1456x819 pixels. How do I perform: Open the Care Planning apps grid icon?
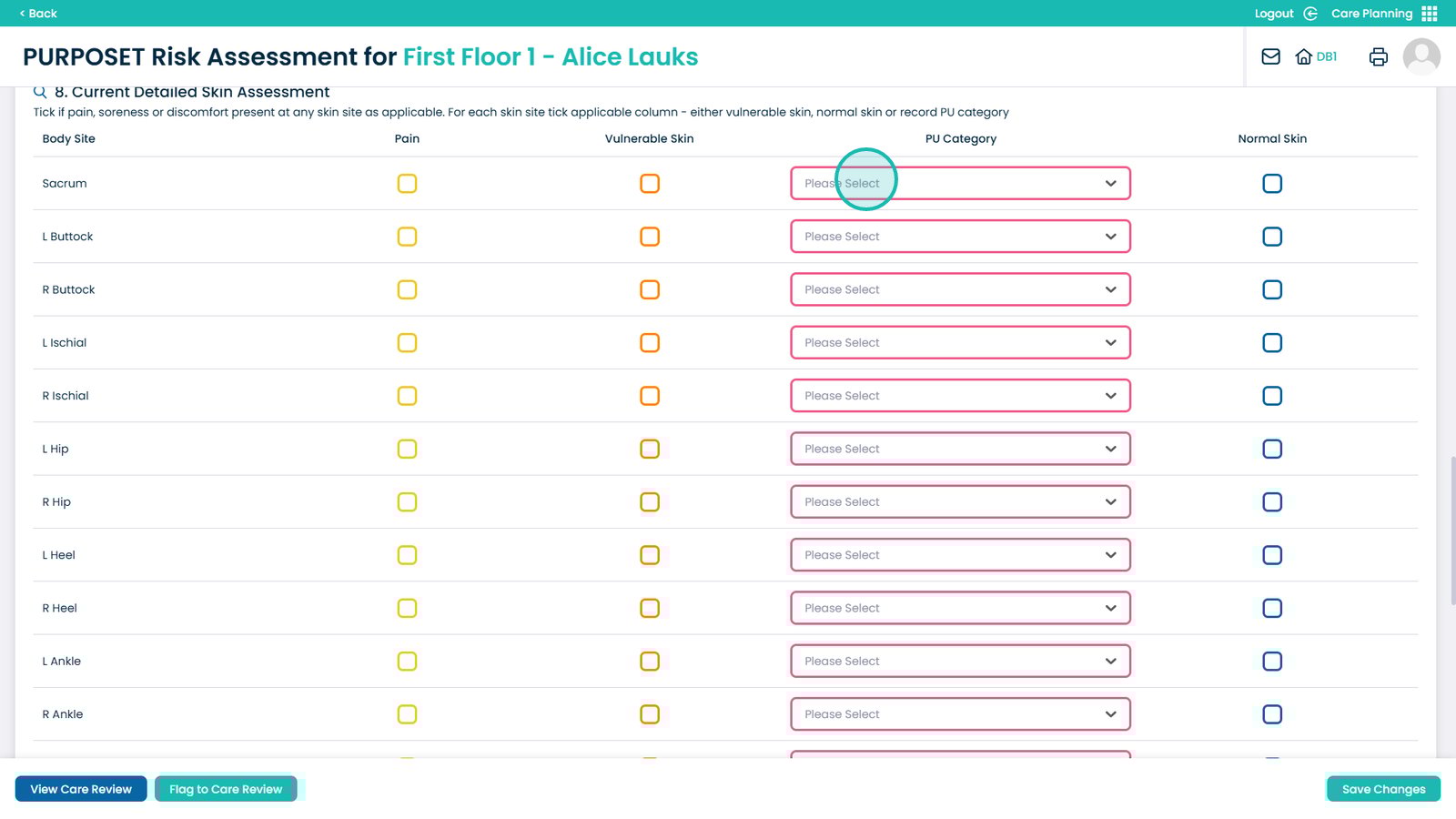click(x=1430, y=14)
